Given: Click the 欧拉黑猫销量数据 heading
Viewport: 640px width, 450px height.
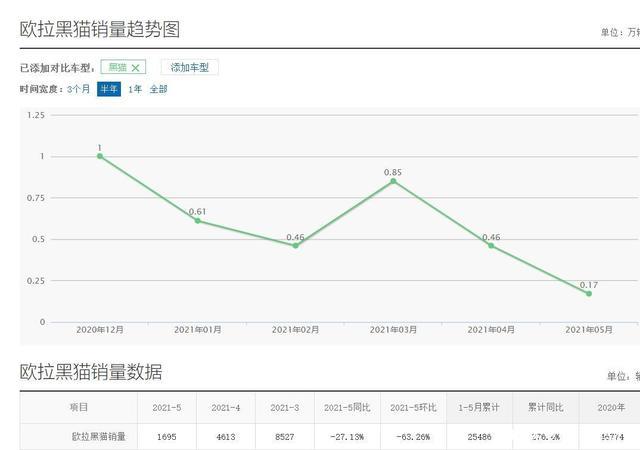Looking at the screenshot, I should point(91,372).
